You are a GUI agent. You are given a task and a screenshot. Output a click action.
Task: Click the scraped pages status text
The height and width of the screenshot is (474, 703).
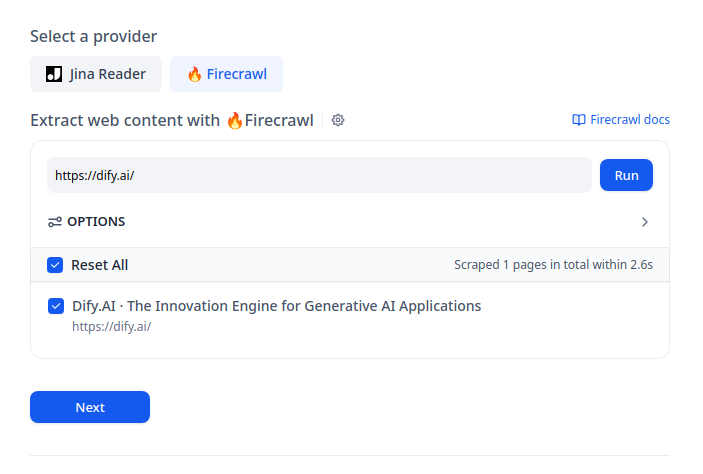coord(553,265)
